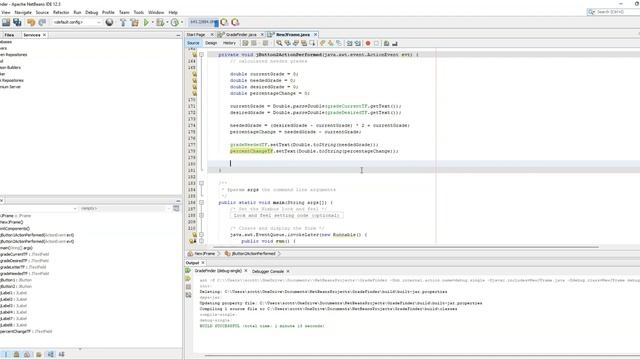Screen dimensions: 640x360
Task: Switch to the GradeFinder.java editor tab
Action: 241,35
